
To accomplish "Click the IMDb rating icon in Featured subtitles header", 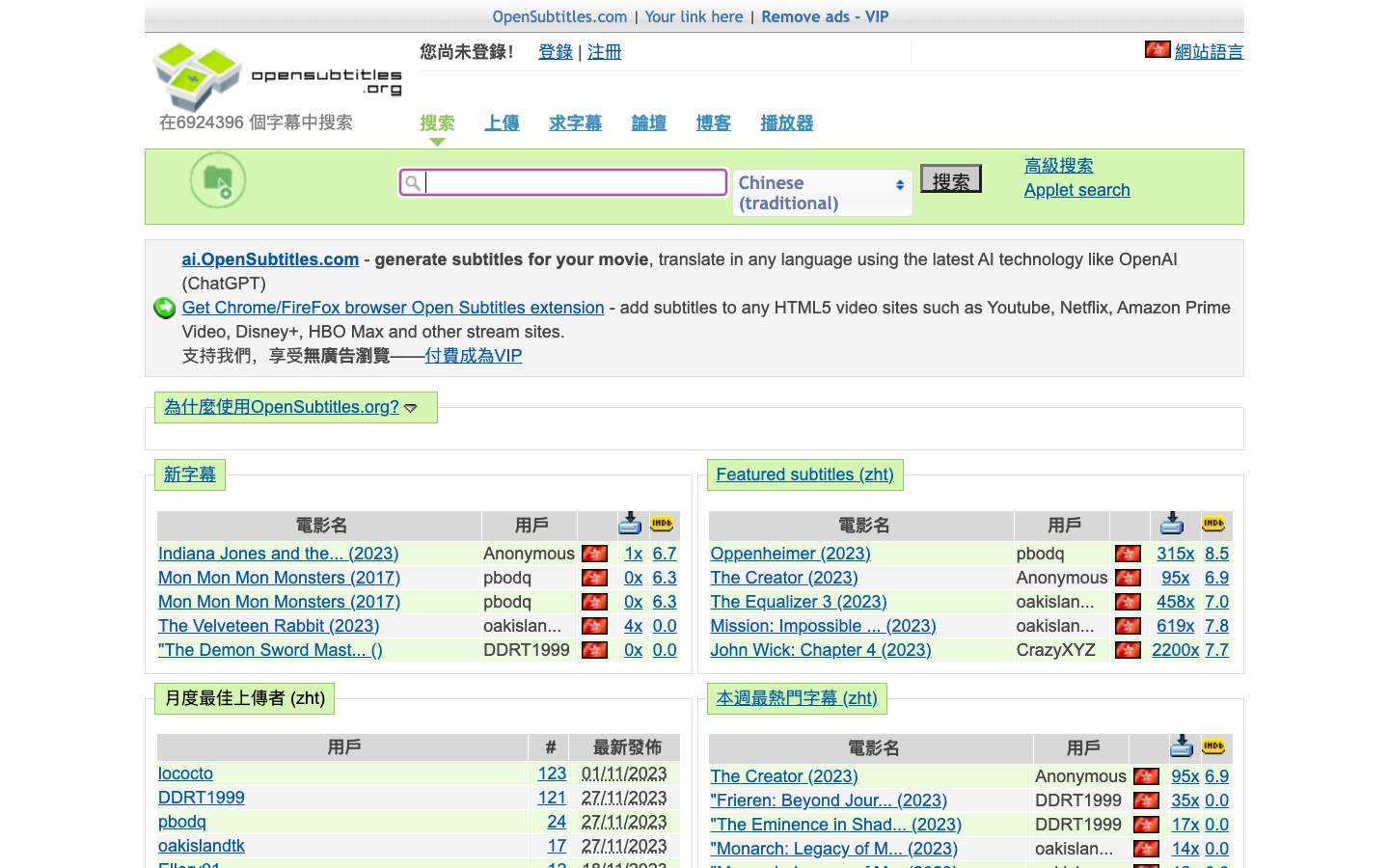I will [x=1214, y=525].
